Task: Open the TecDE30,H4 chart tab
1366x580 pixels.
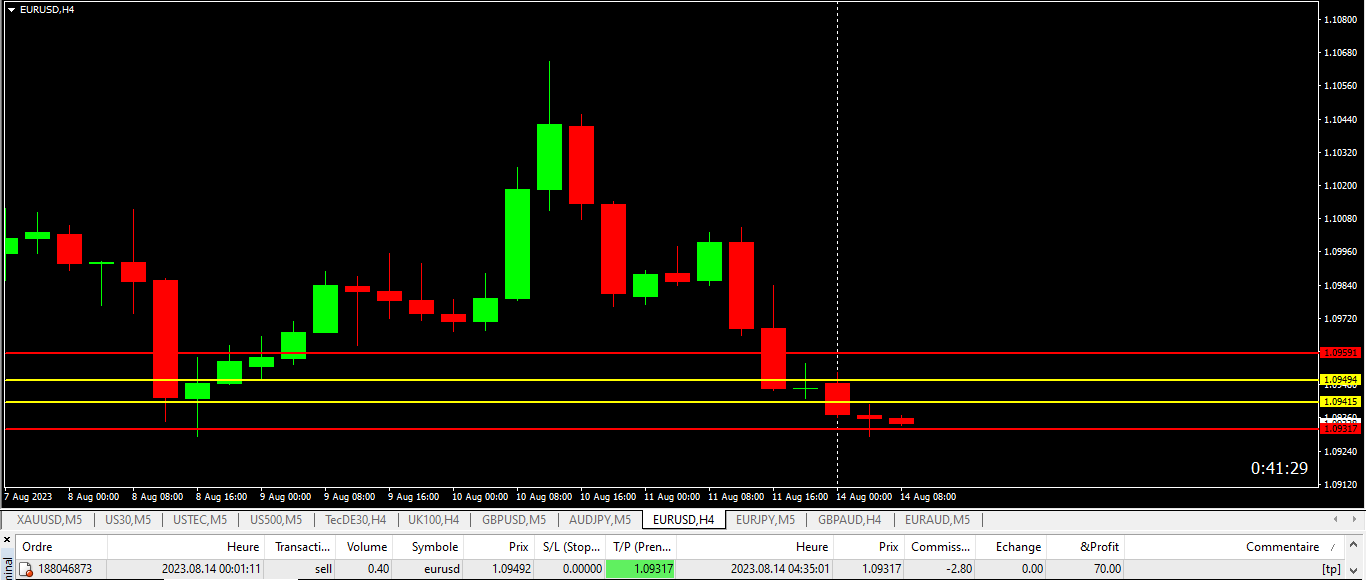Action: [x=355, y=520]
